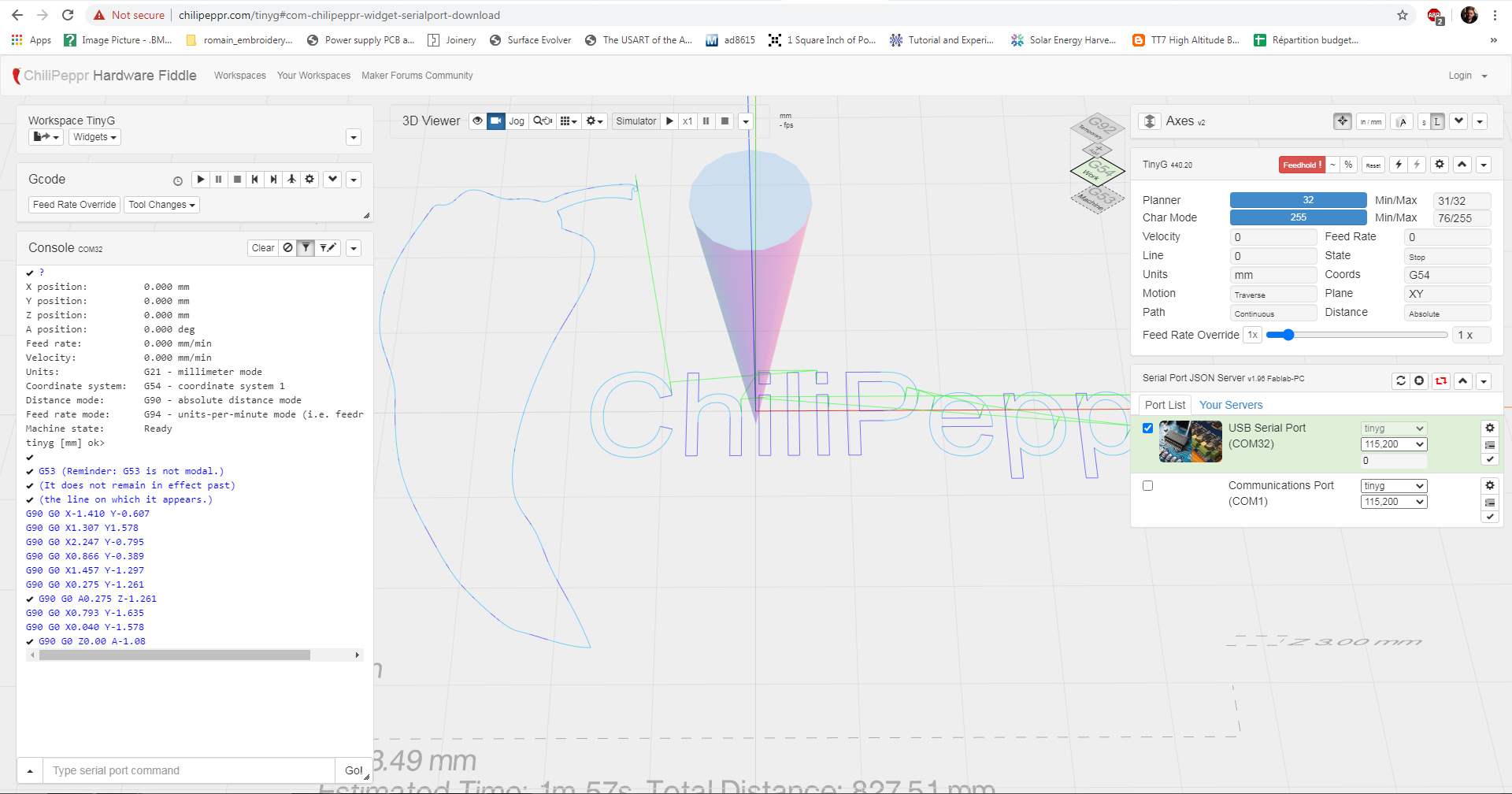This screenshot has height=794, width=1512.
Task: Collapse the TinyG widget with up chevron
Action: pyautogui.click(x=1462, y=165)
